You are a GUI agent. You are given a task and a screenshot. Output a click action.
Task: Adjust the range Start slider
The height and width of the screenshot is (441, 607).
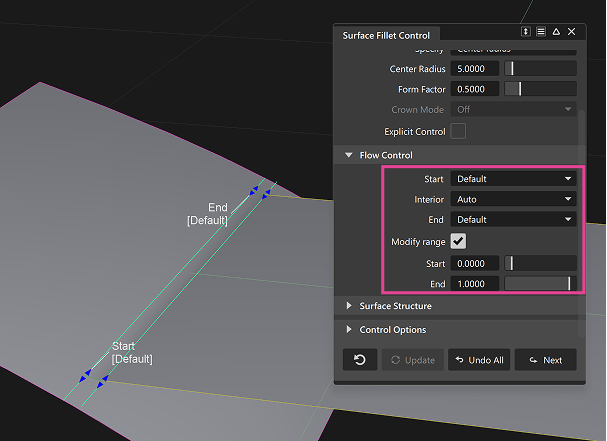pyautogui.click(x=540, y=264)
